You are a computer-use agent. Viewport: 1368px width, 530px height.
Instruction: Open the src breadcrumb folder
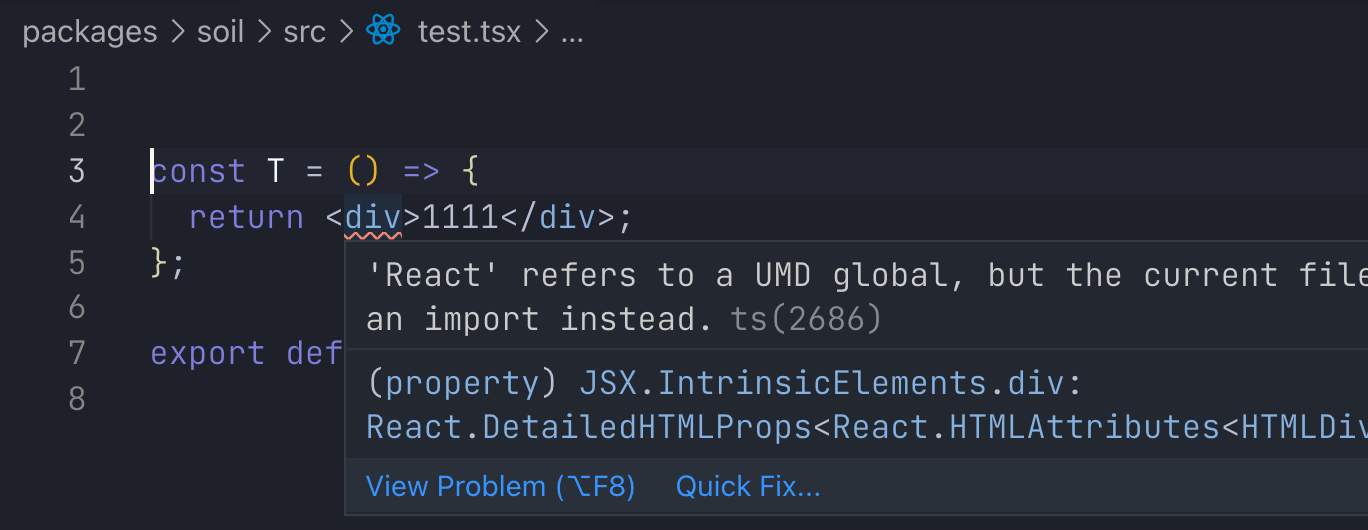(x=304, y=31)
